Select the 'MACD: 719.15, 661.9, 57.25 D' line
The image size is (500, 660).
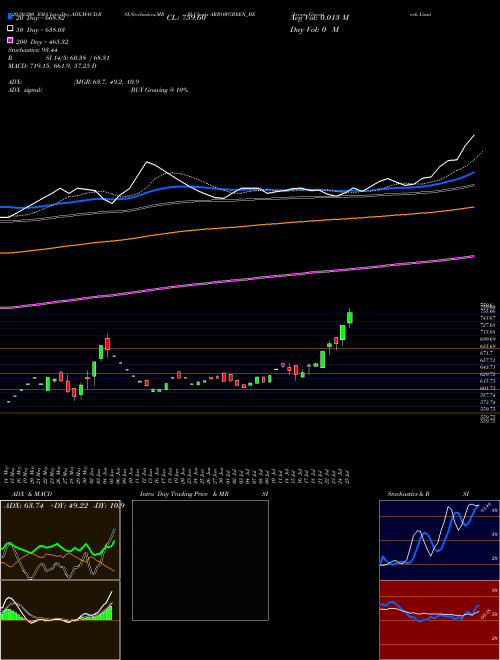coord(52,66)
